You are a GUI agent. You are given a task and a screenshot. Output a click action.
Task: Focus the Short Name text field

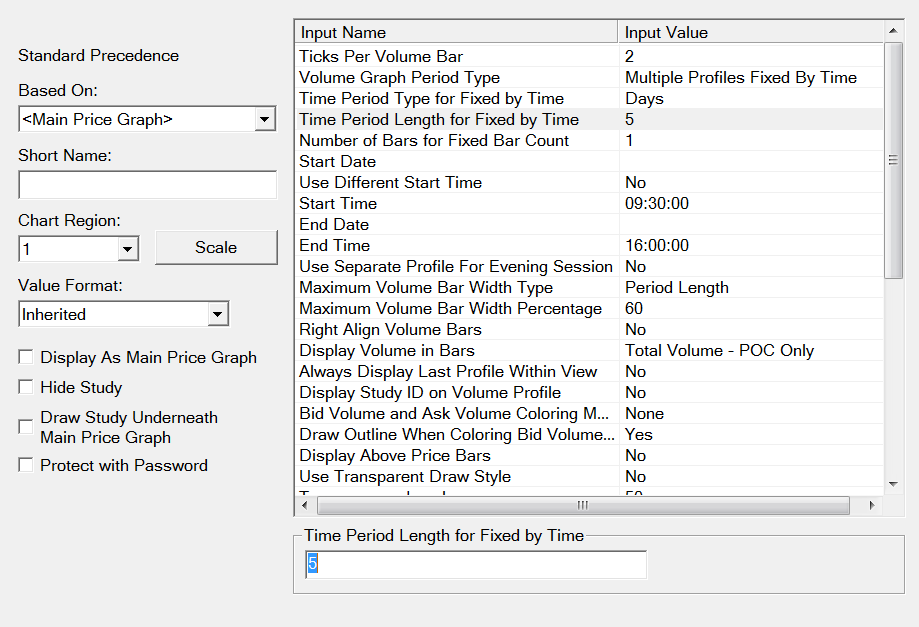(x=147, y=185)
